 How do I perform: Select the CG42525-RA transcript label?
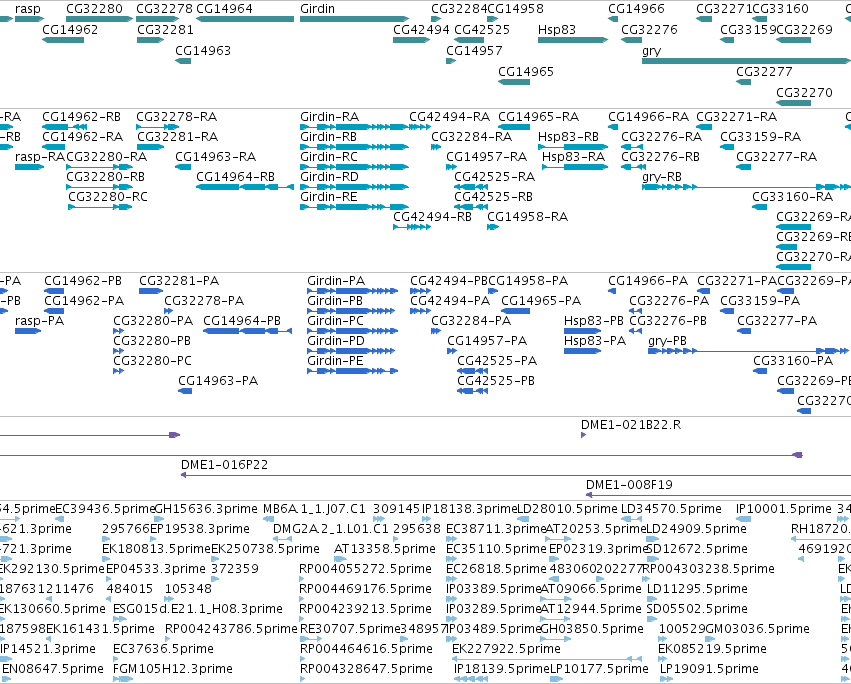coord(494,177)
